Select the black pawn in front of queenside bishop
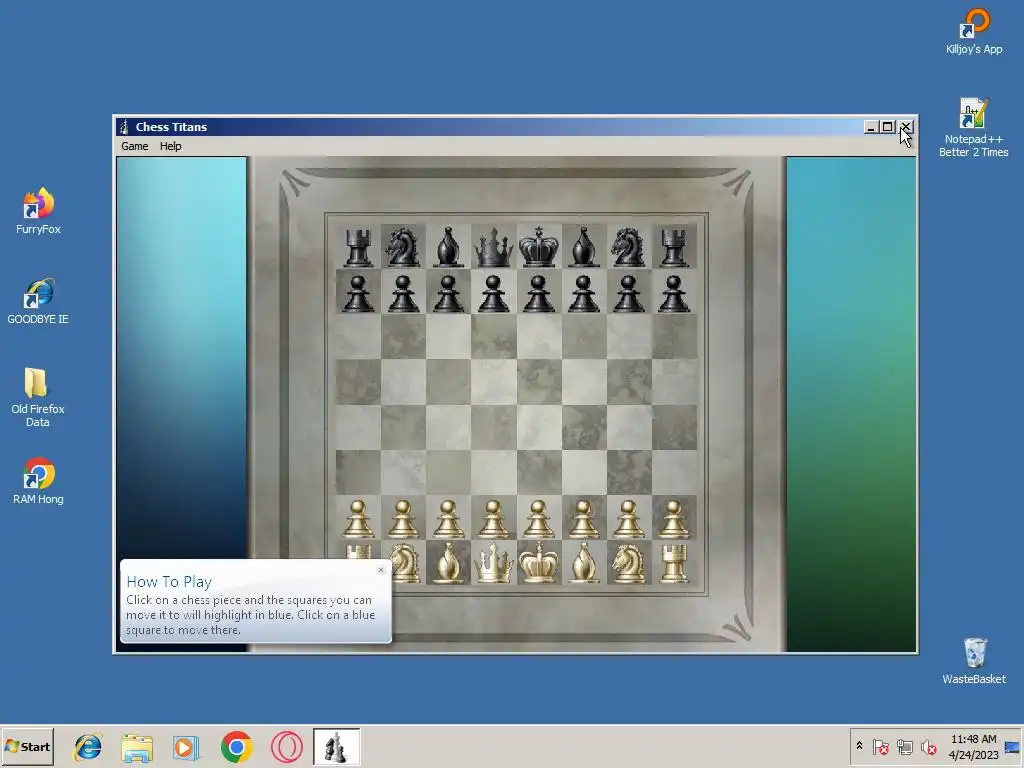 point(448,293)
